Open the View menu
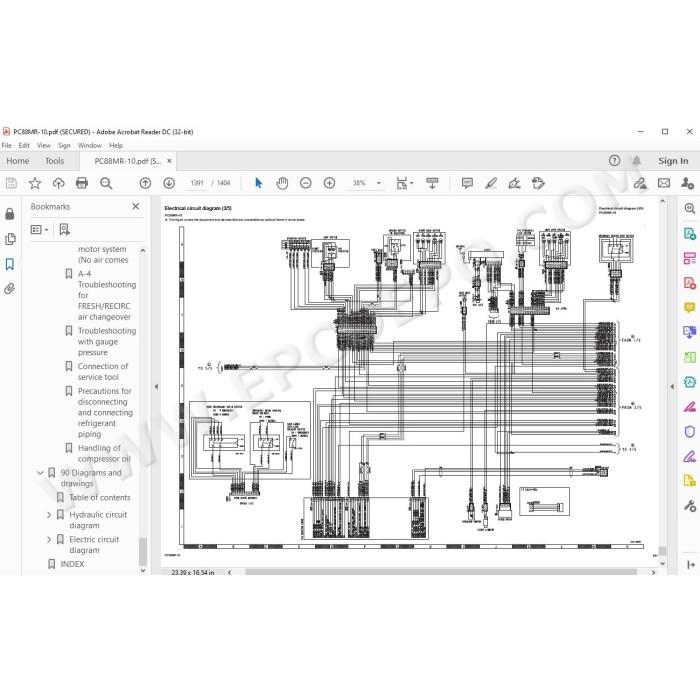The image size is (700, 700). pos(44,146)
